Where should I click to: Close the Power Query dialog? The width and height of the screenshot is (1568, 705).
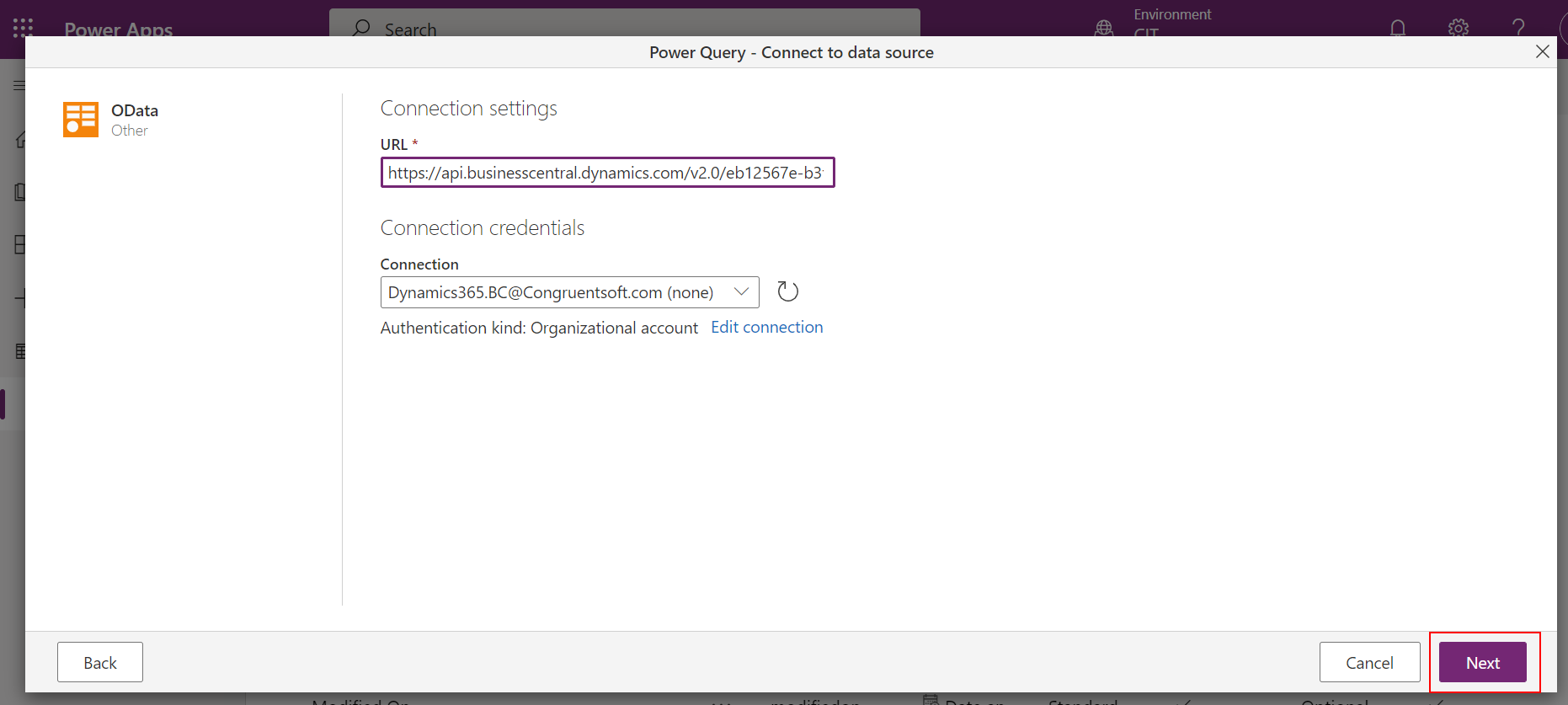1542,51
